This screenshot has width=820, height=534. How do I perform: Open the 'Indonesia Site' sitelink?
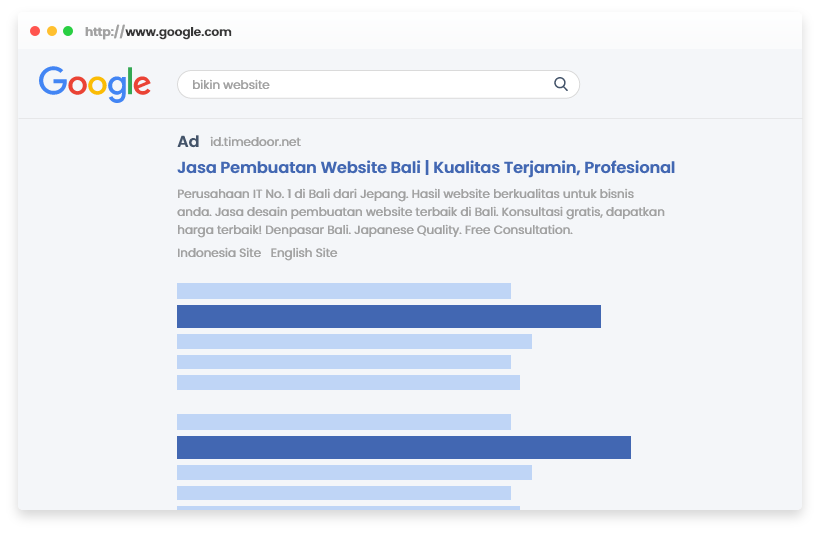[219, 253]
